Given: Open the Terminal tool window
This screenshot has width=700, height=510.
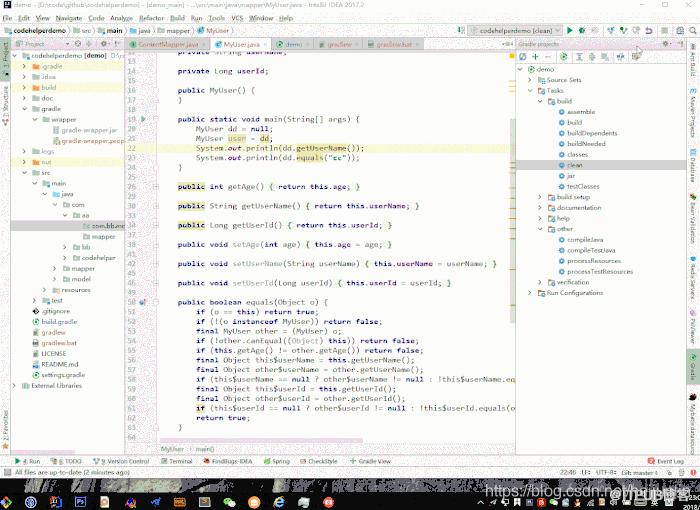Looking at the screenshot, I should point(176,461).
